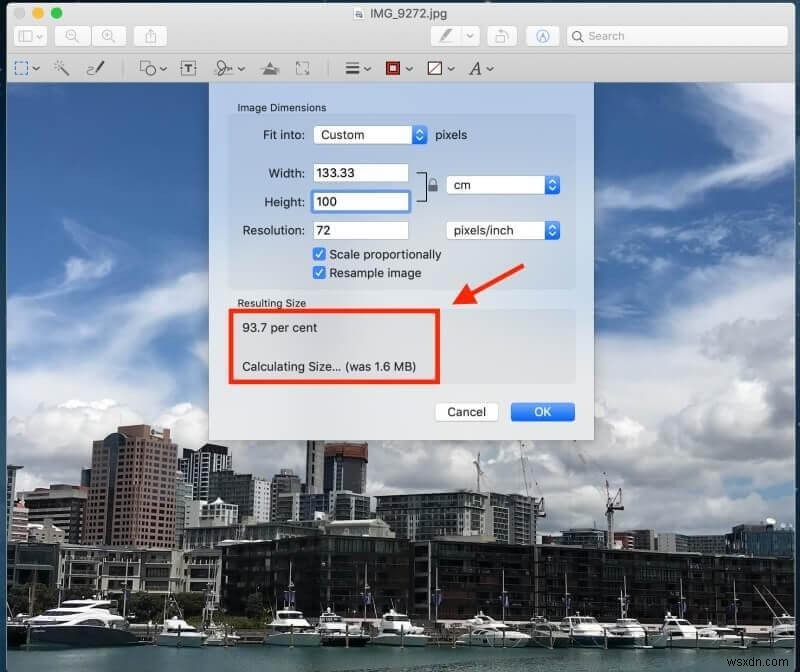The height and width of the screenshot is (672, 800).
Task: Select the Sketch drawing tool
Action: [95, 68]
